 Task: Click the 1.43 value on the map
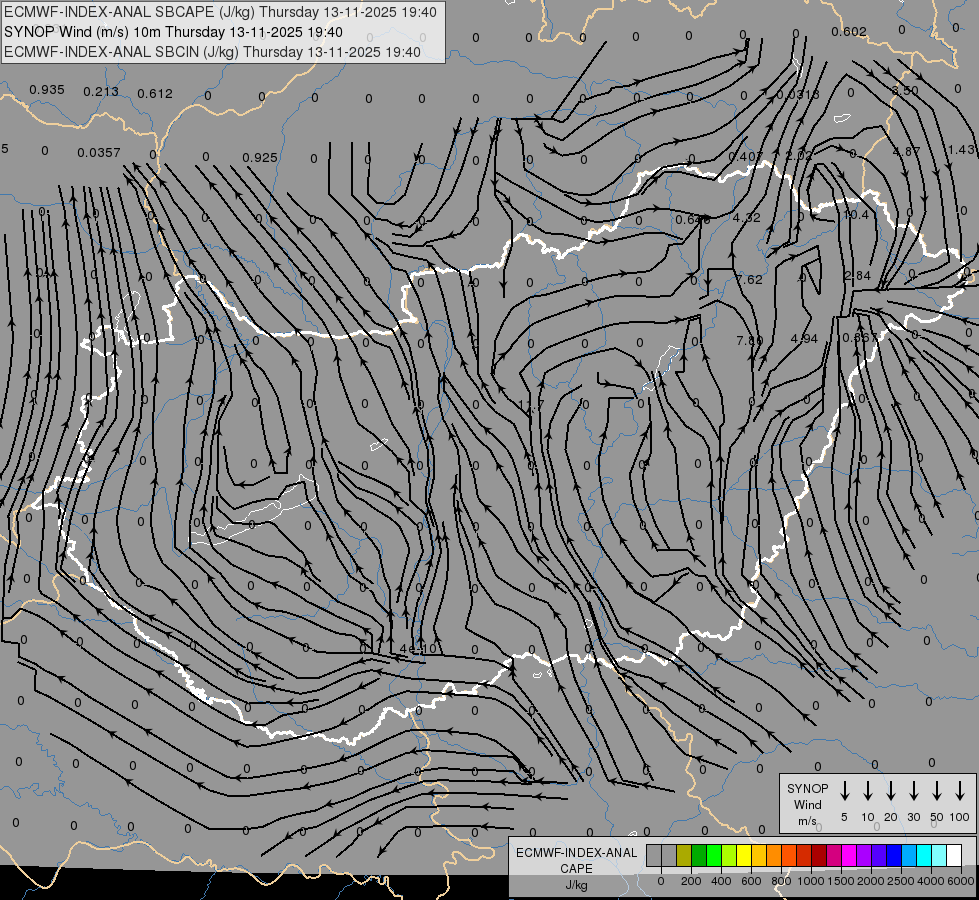tap(961, 149)
